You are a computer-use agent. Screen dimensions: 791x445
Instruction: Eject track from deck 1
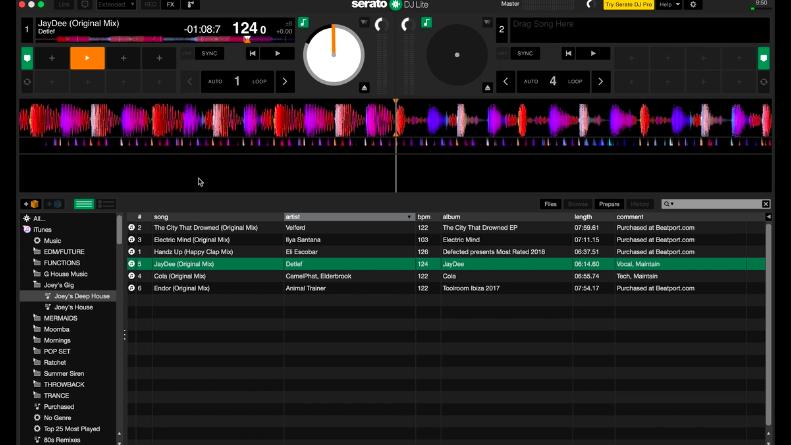click(x=364, y=88)
